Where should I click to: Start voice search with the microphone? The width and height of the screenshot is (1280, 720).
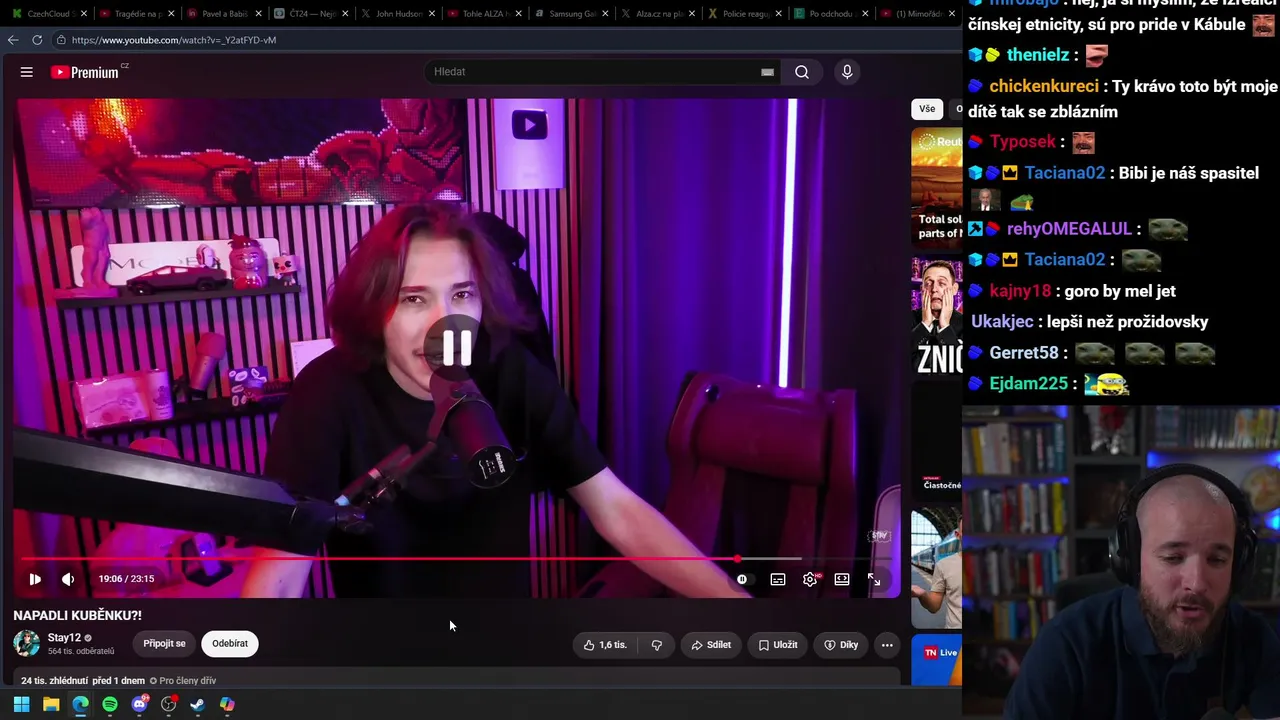pyautogui.click(x=847, y=72)
